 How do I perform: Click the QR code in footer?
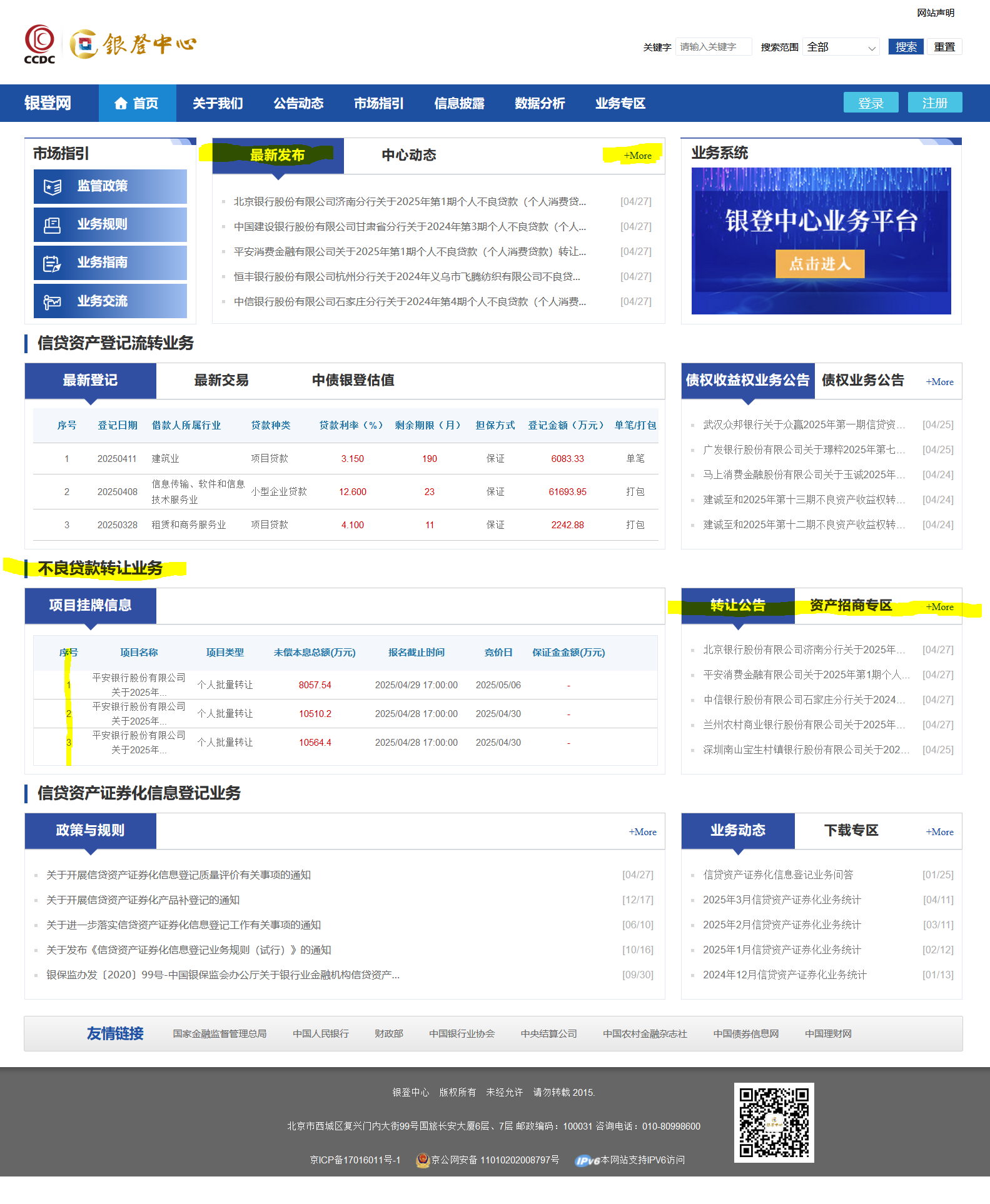(774, 1122)
